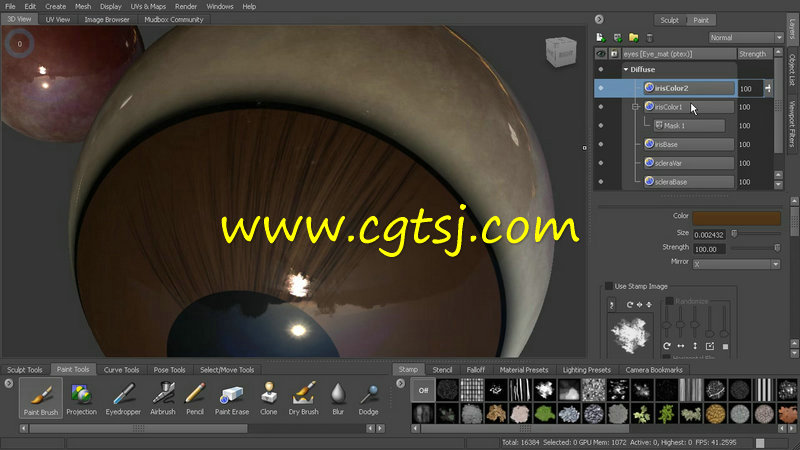800x450 pixels.
Task: Toggle visibility of irisColor2 layer
Action: [601, 88]
